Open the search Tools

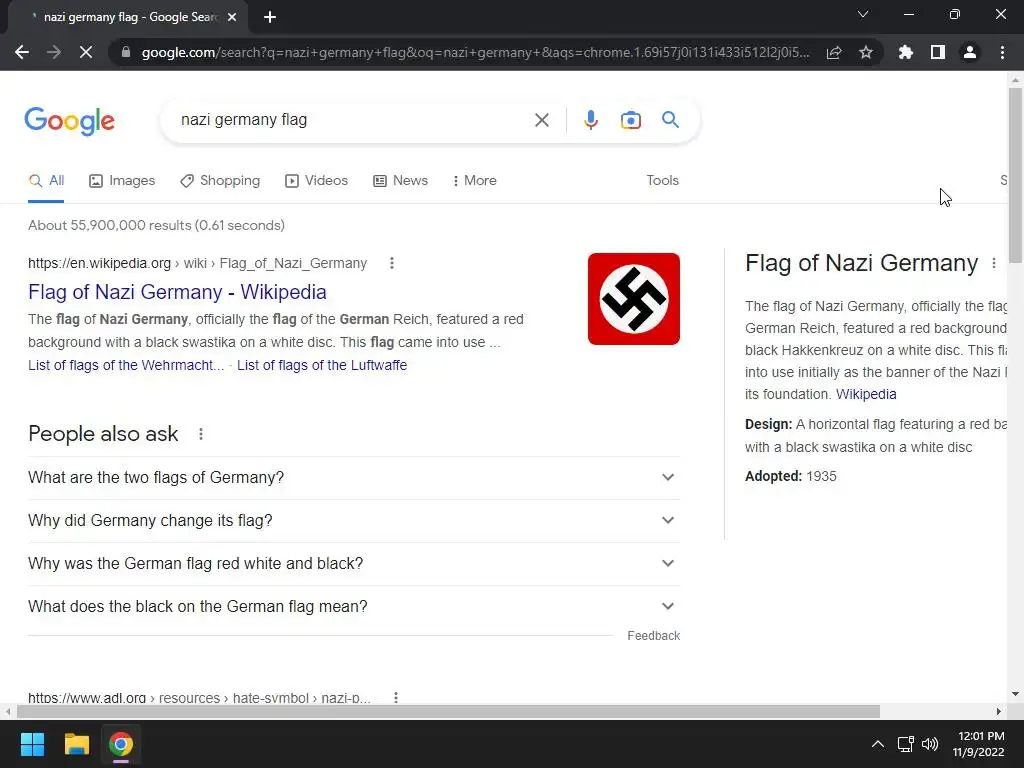[x=662, y=181]
